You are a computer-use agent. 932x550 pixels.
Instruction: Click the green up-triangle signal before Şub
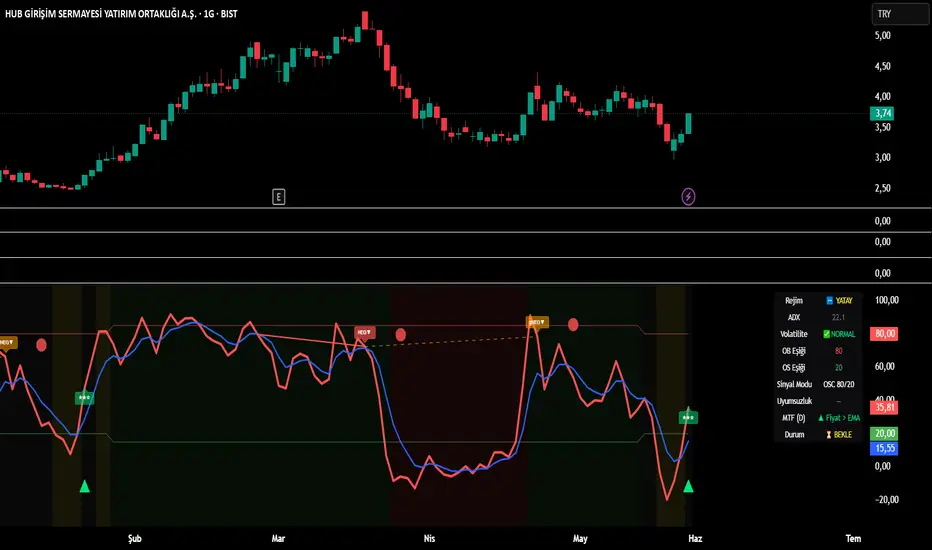click(x=84, y=486)
